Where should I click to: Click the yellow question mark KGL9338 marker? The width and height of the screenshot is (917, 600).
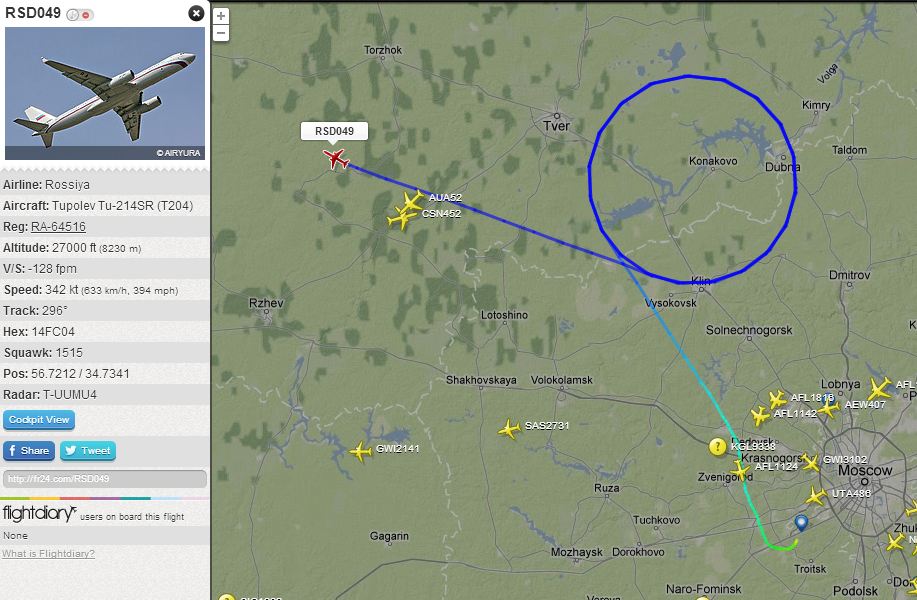coord(718,447)
